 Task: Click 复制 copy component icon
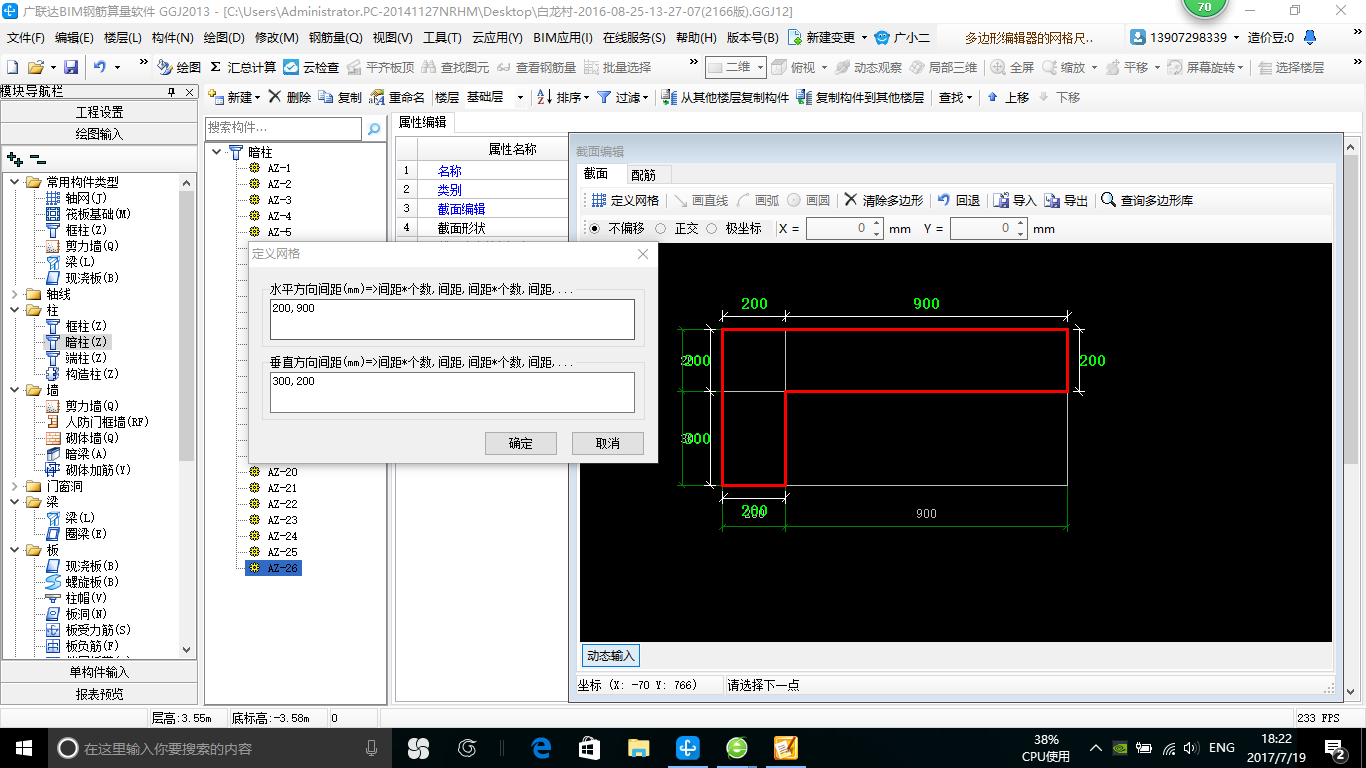tap(326, 97)
